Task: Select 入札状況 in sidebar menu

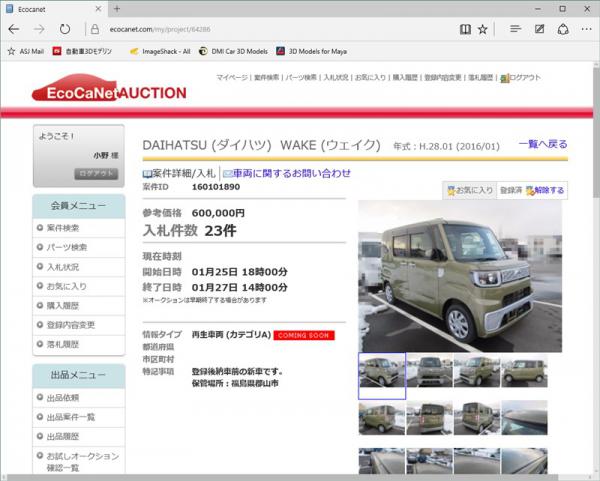Action: 79,267
